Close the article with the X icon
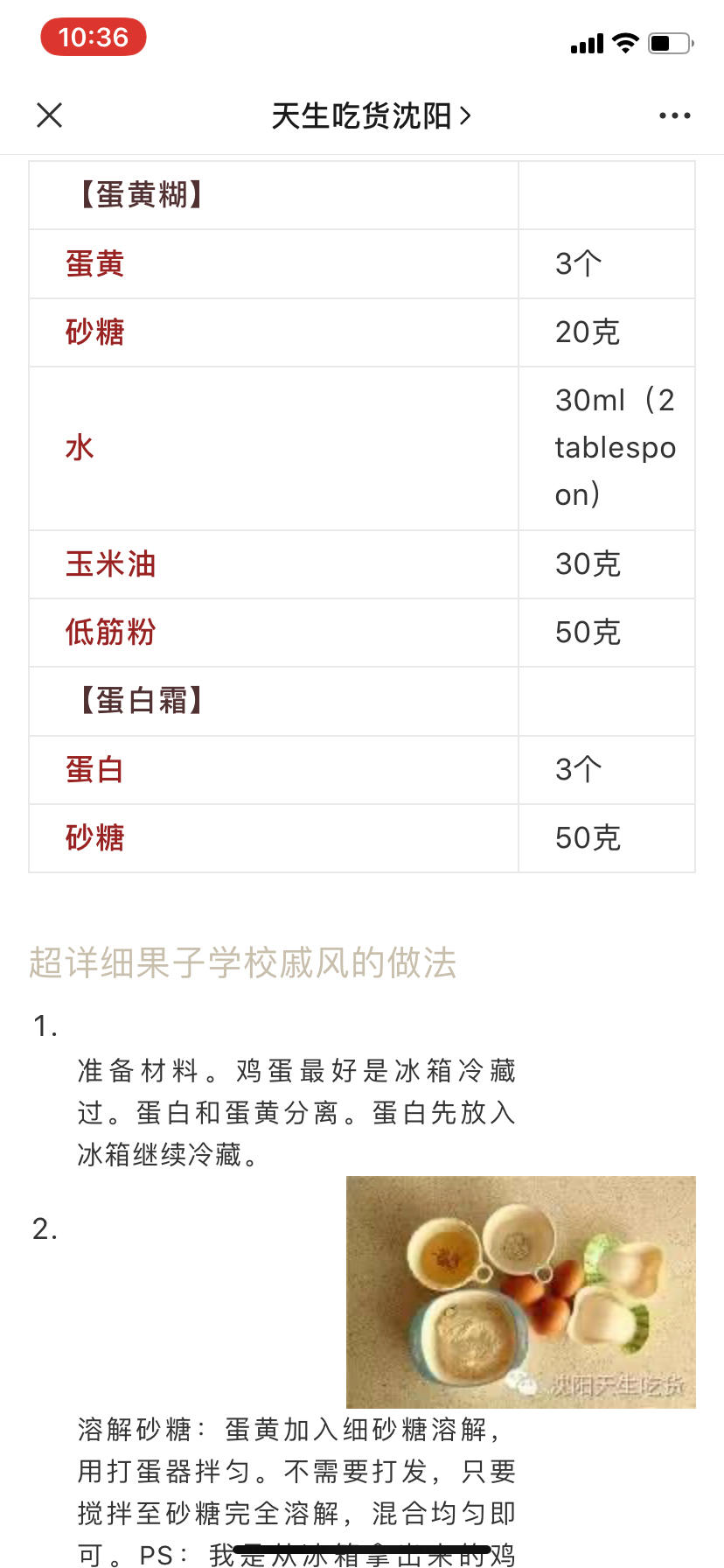The height and width of the screenshot is (1568, 724). click(x=50, y=115)
